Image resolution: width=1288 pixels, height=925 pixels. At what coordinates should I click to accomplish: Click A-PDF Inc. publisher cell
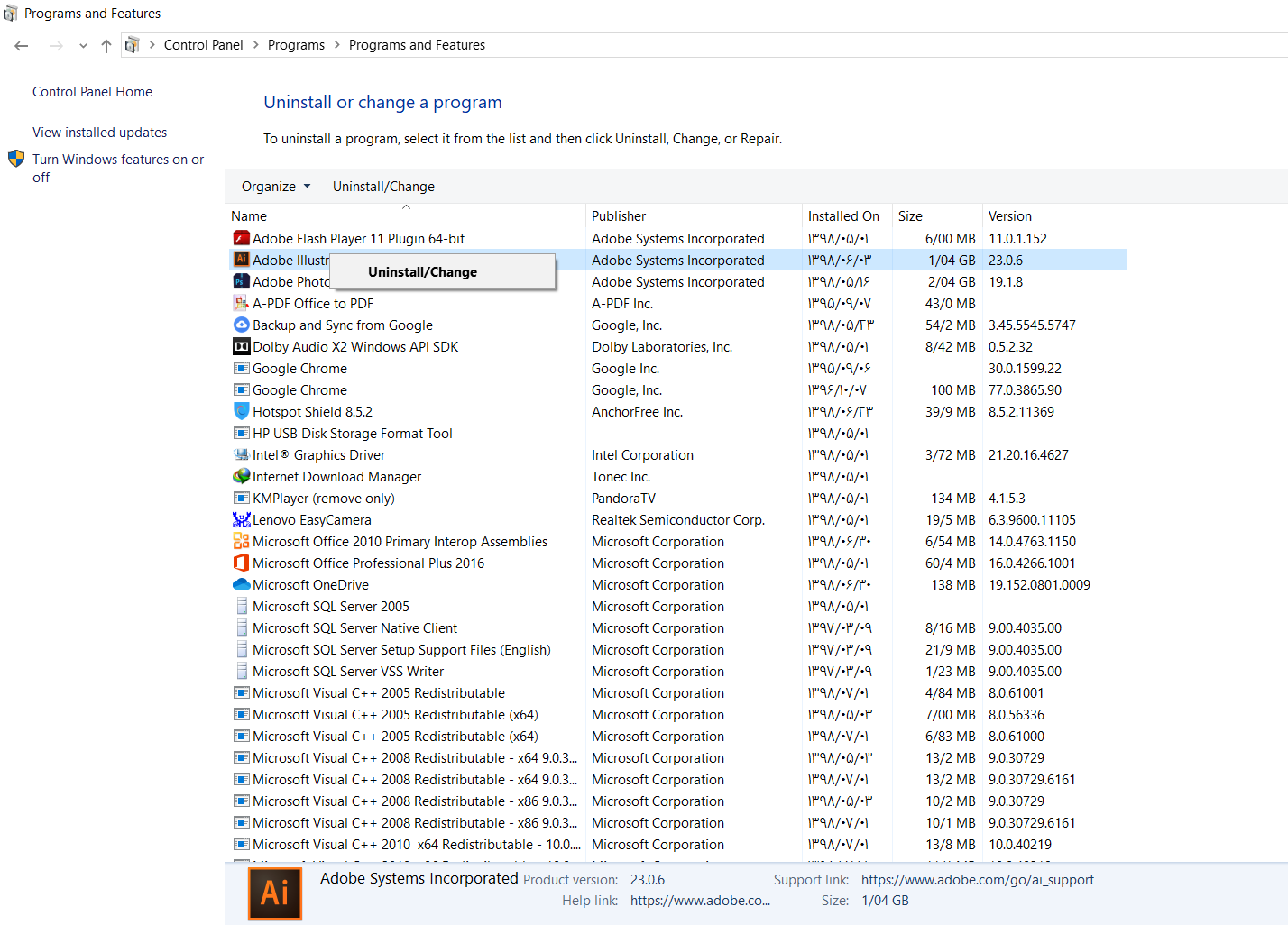(622, 304)
